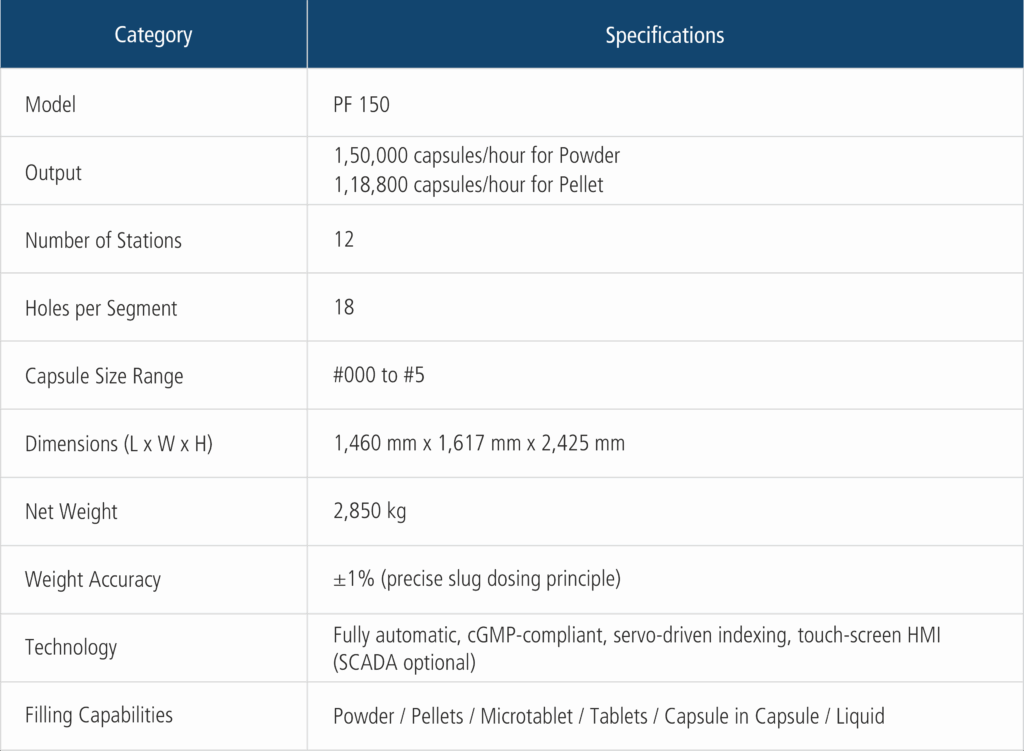The height and width of the screenshot is (751, 1024).
Task: Select the Output row label
Action: point(53,173)
